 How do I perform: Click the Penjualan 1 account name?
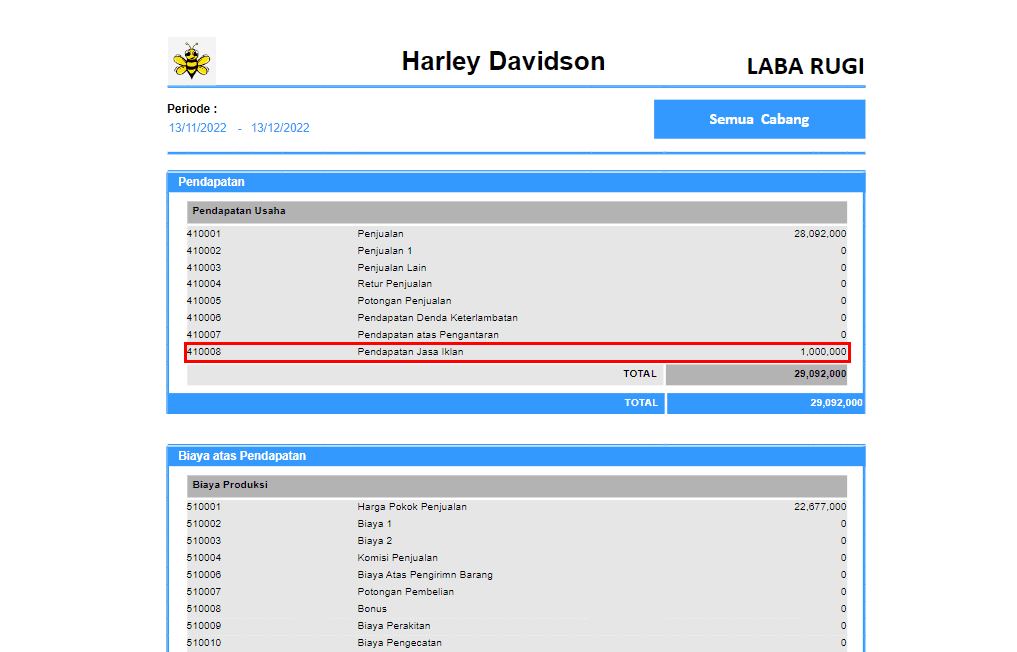click(385, 250)
